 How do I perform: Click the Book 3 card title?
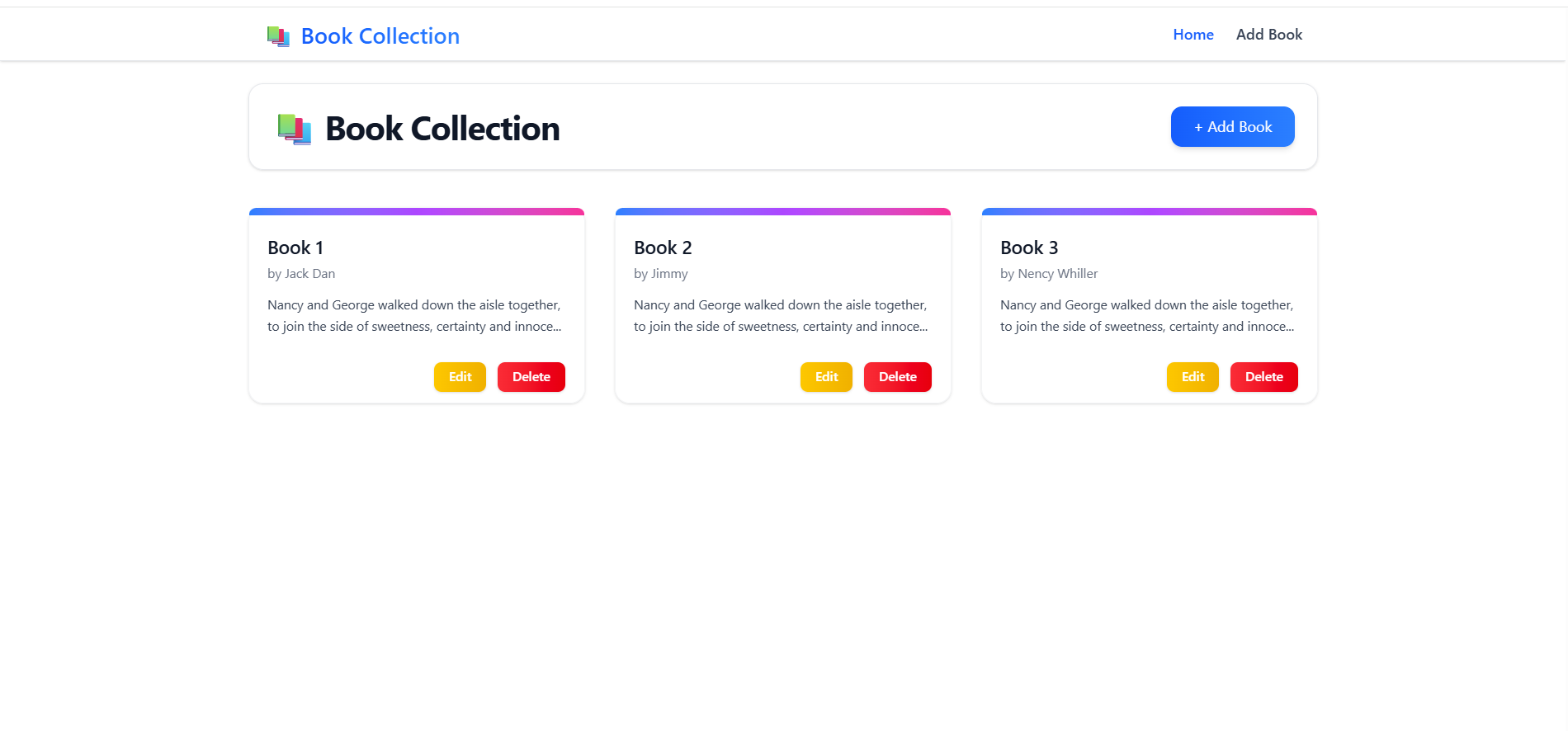click(x=1028, y=247)
